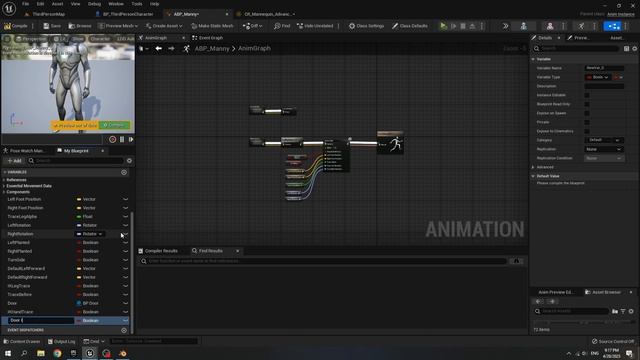Pause the viewport preview
Viewport: 640px width, 360px height.
click(x=122, y=139)
